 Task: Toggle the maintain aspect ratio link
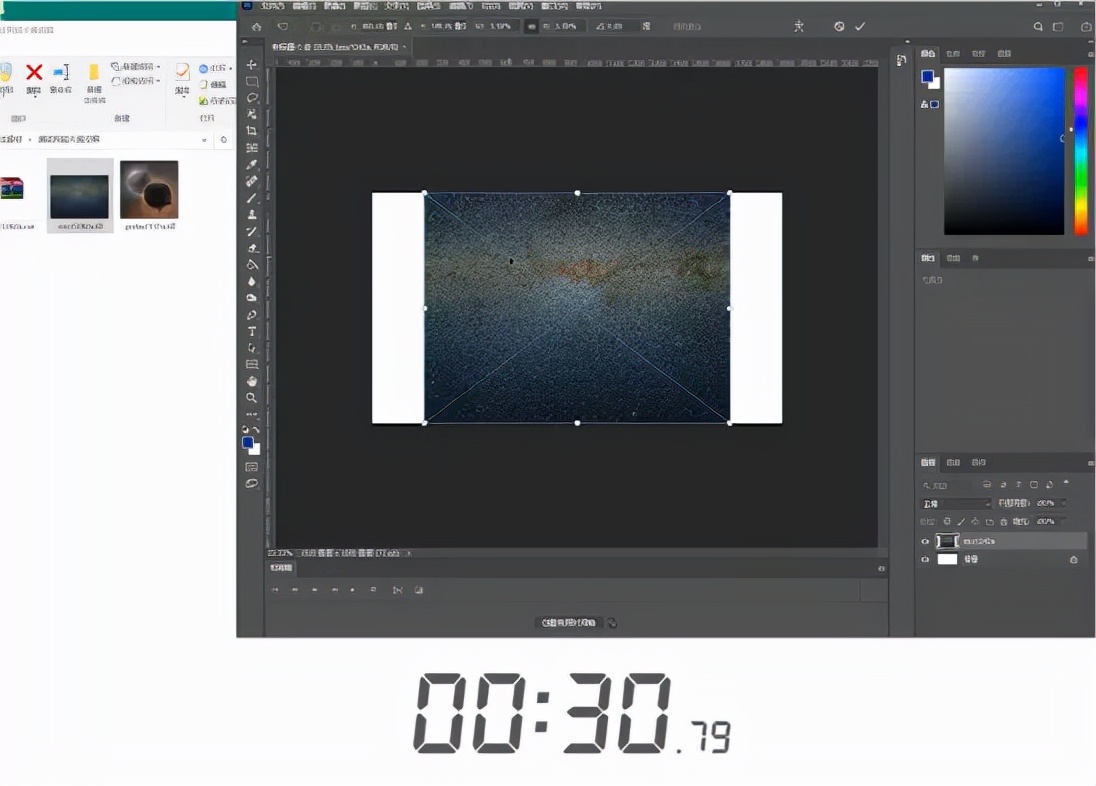click(531, 27)
